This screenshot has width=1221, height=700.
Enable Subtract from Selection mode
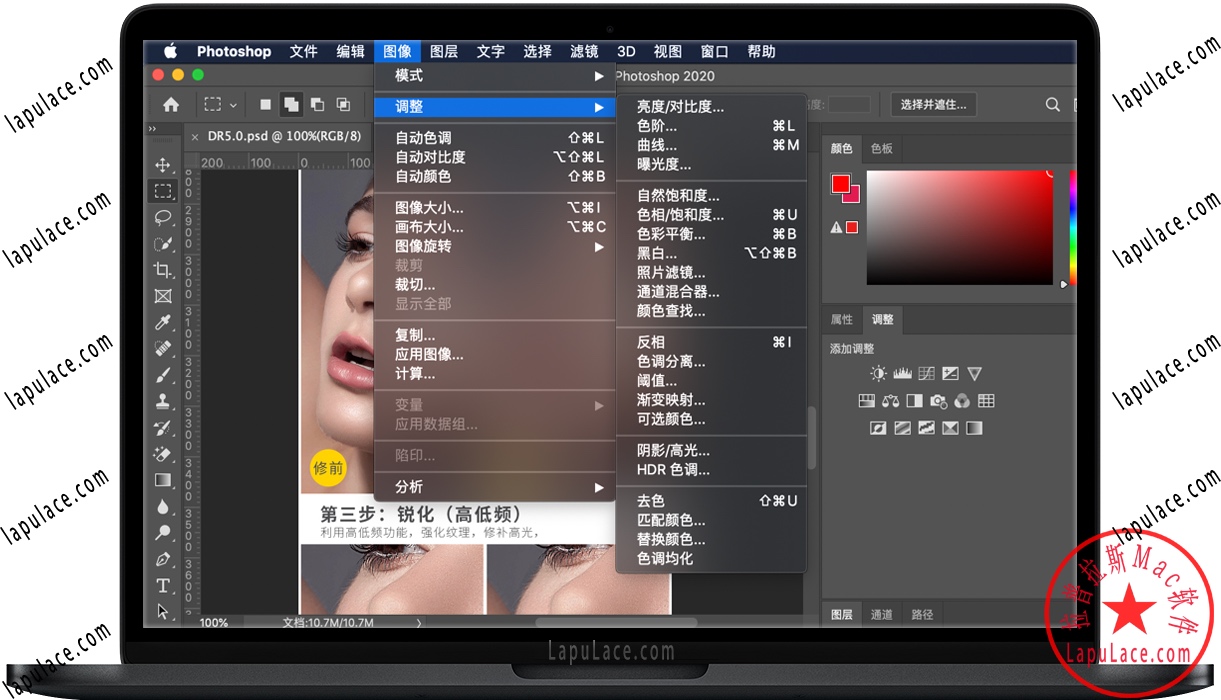(318, 104)
